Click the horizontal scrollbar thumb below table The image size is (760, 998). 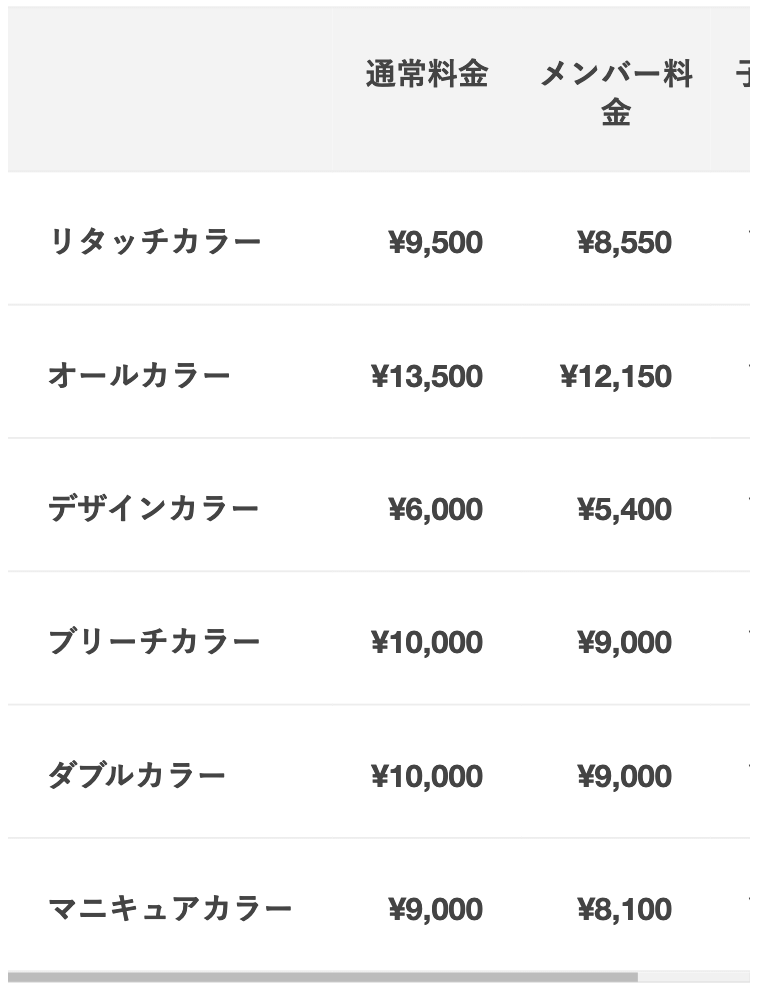323,977
